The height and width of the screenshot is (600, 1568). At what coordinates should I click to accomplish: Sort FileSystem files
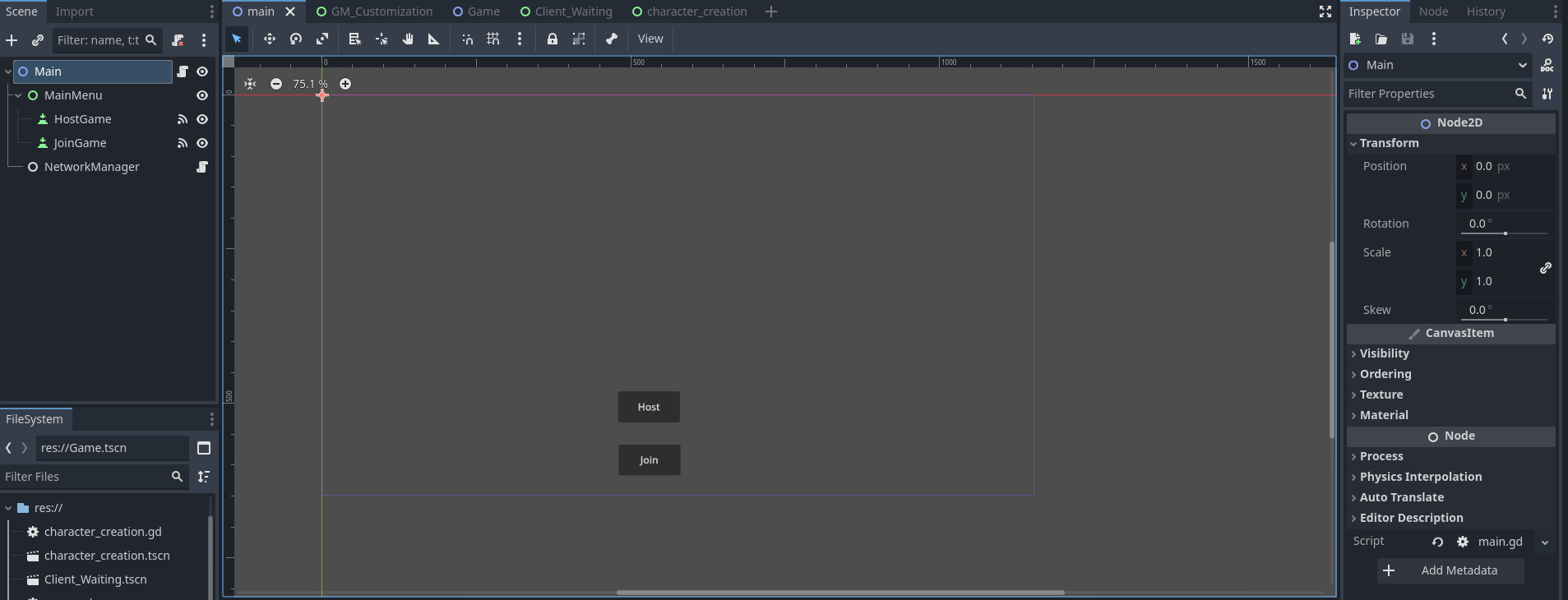(204, 477)
